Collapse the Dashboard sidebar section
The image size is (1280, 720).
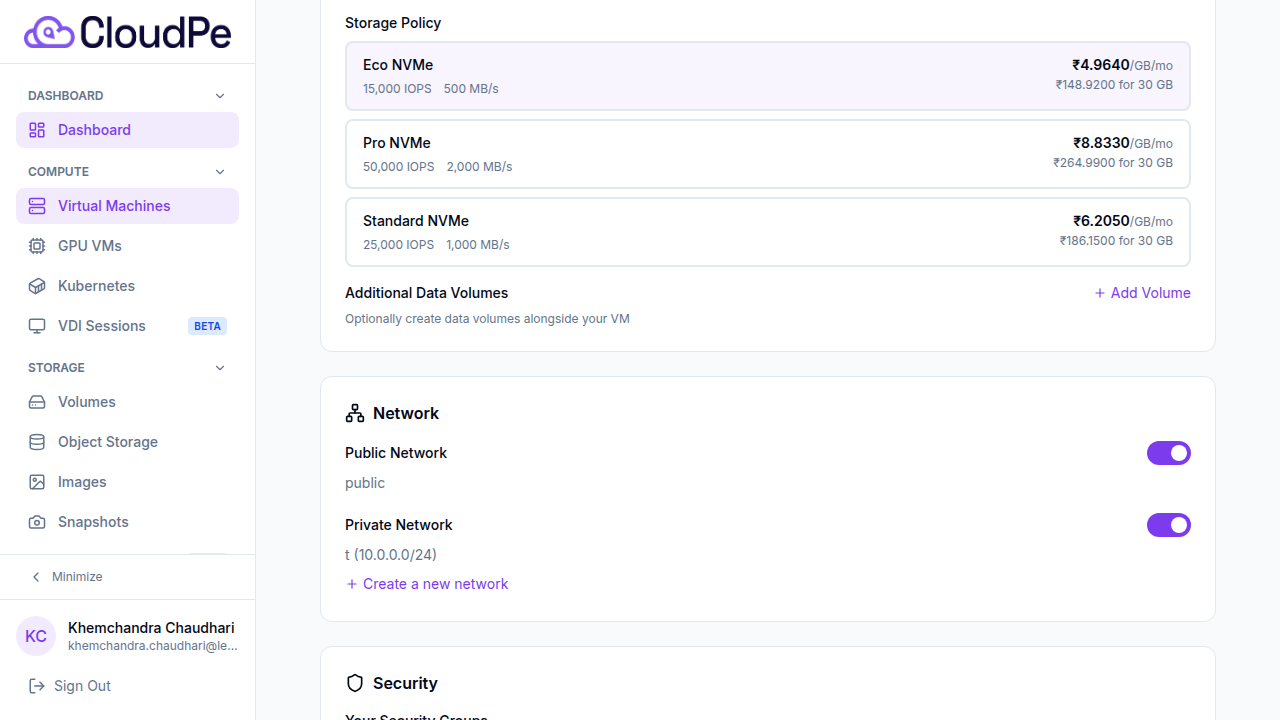[x=221, y=96]
